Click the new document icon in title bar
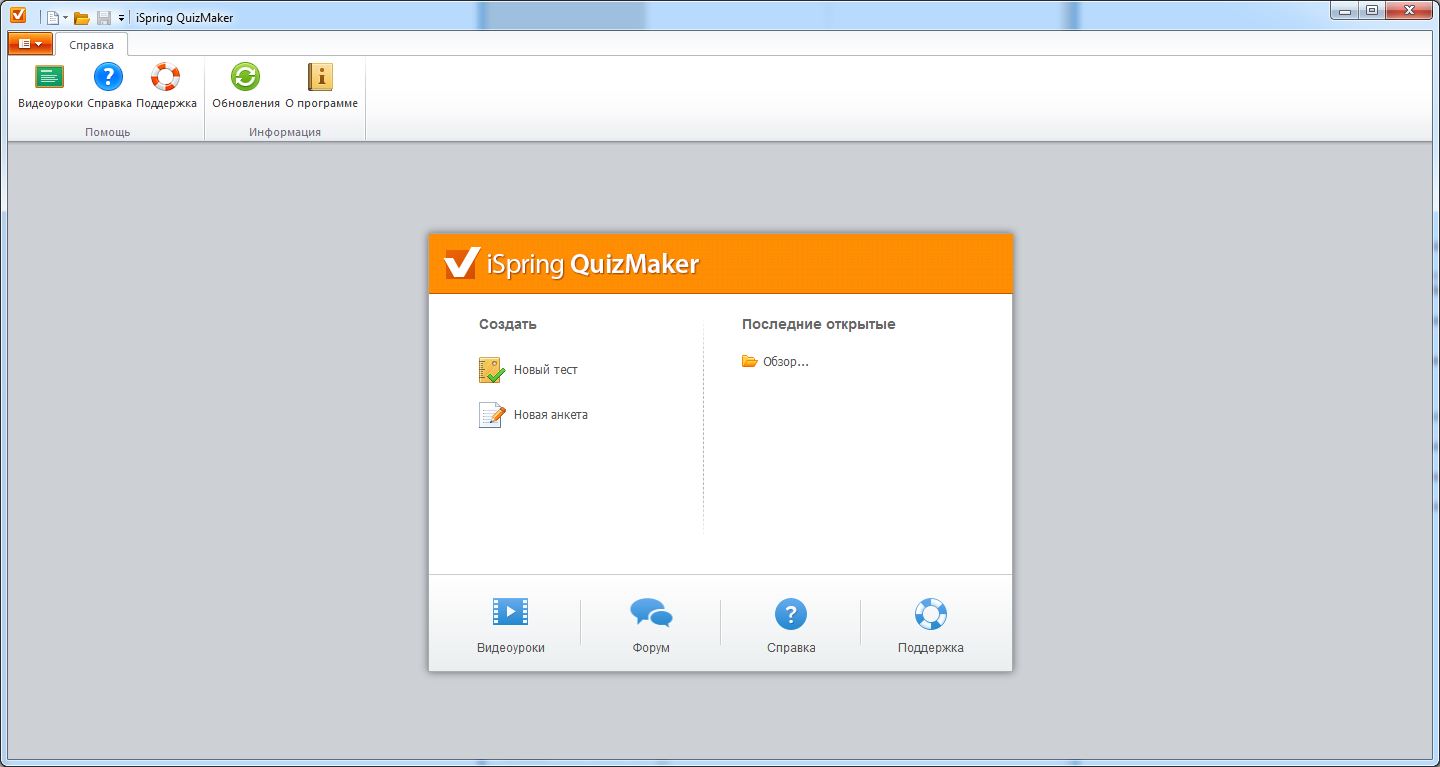Image resolution: width=1440 pixels, height=767 pixels. (x=53, y=18)
